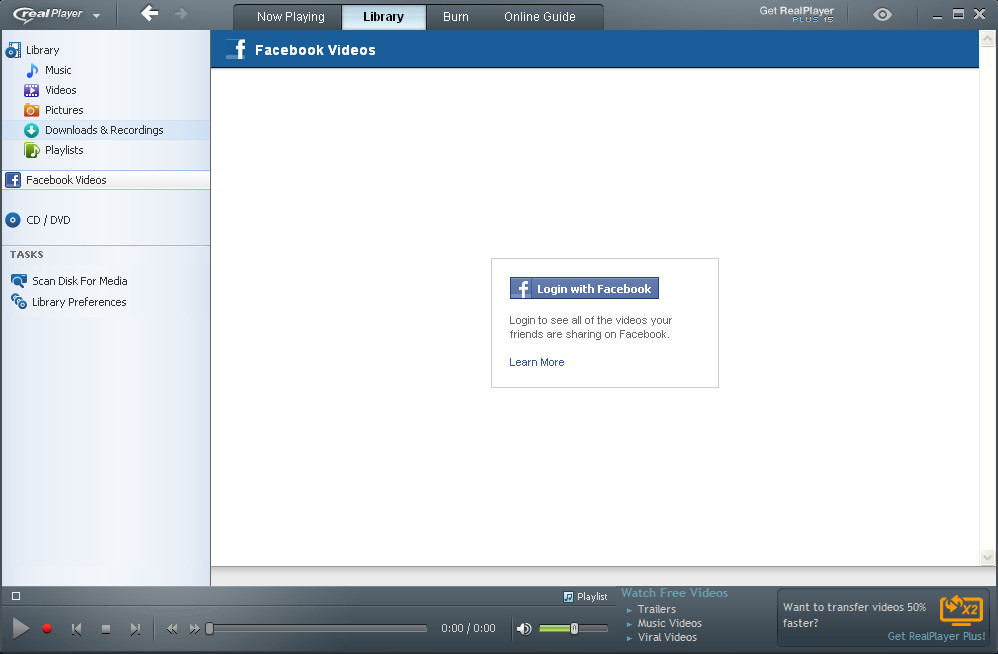Viewport: 998px width, 654px height.
Task: Stop playback with the stop button
Action: pyautogui.click(x=106, y=629)
